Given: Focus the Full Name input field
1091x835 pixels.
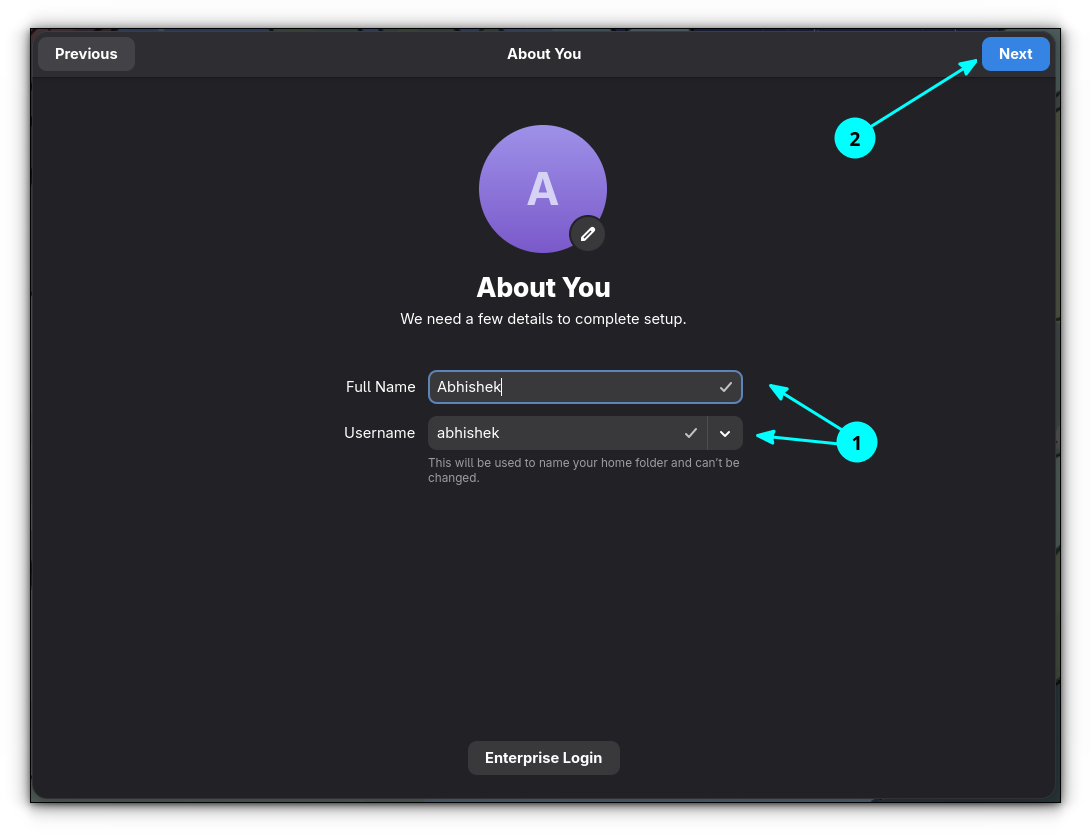Looking at the screenshot, I should click(585, 387).
